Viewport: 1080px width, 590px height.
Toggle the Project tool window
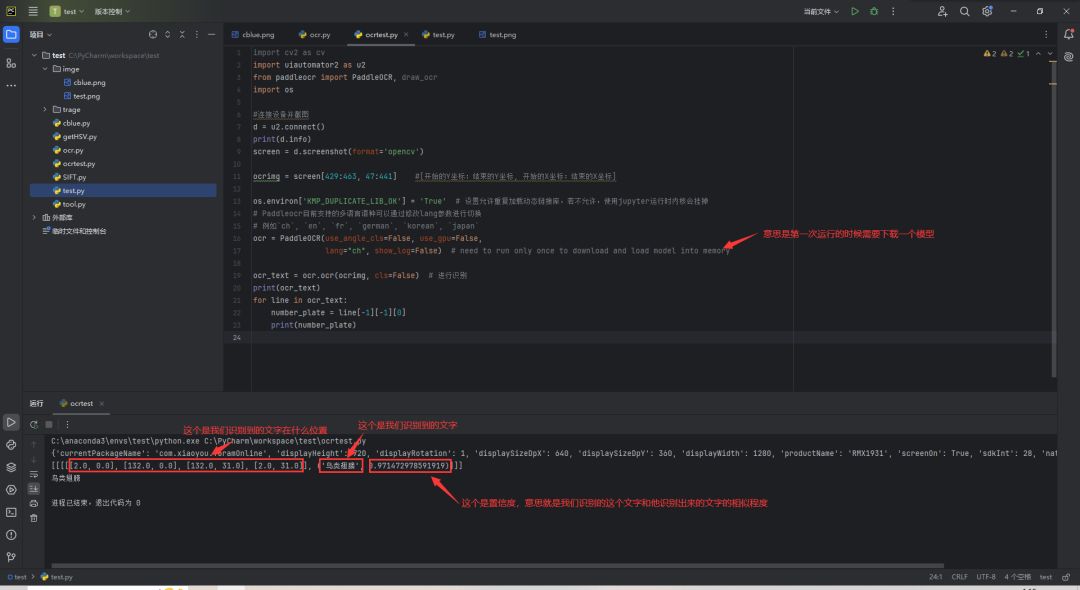point(11,34)
